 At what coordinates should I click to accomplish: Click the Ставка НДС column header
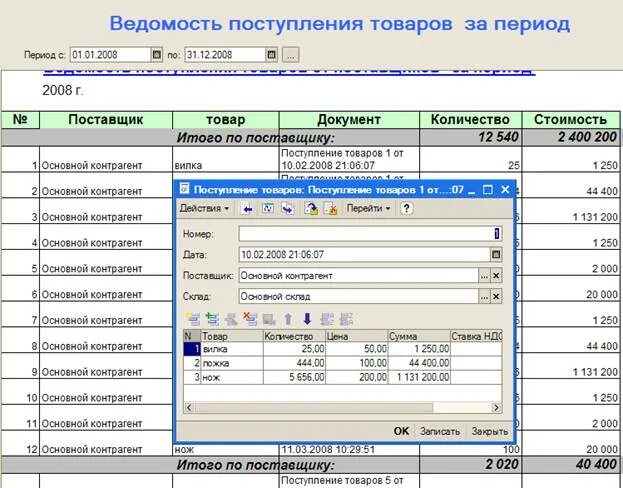(476, 336)
